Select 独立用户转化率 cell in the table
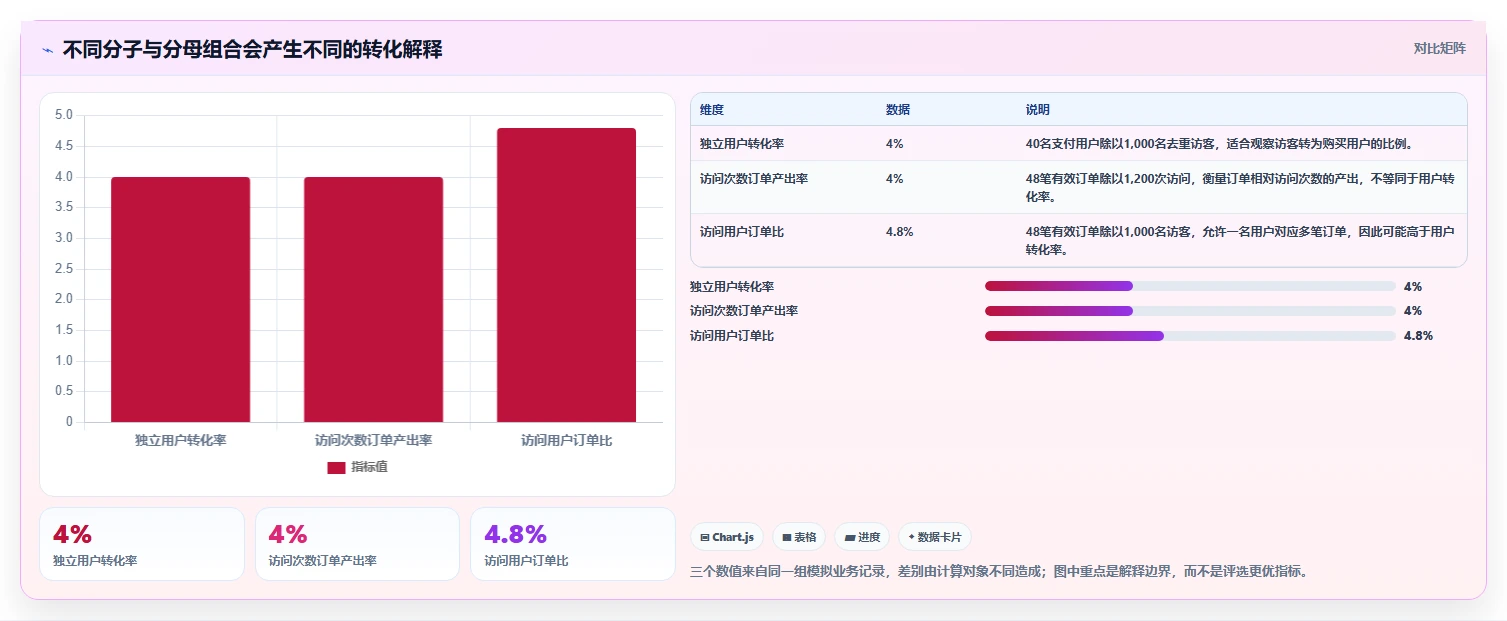This screenshot has width=1507, height=621. [742, 144]
